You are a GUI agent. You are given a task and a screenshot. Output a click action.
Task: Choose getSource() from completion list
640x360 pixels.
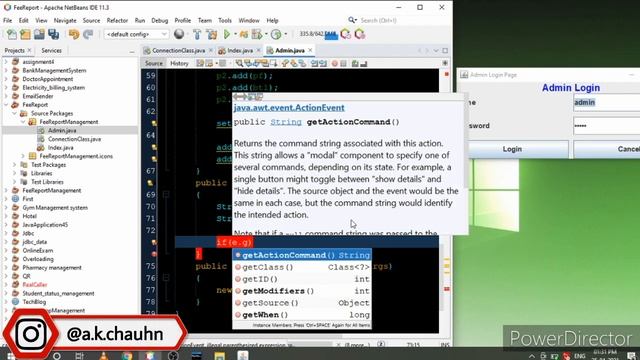tap(302, 303)
